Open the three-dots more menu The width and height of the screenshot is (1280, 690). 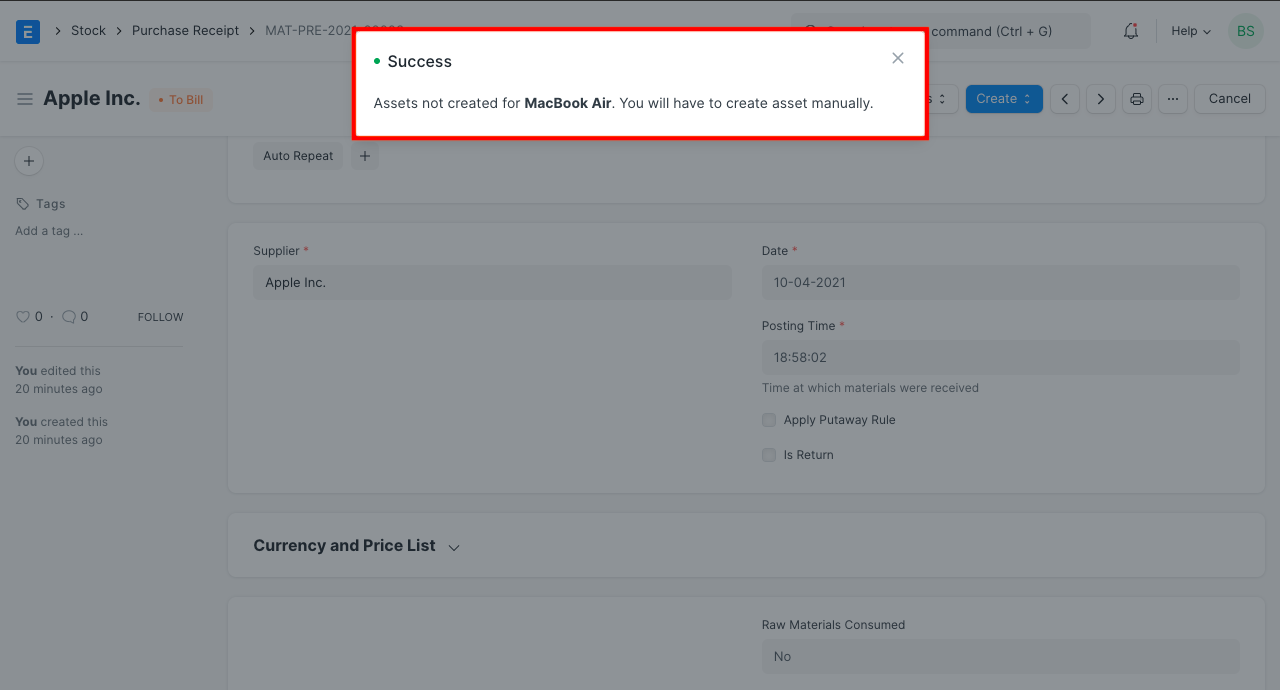coord(1173,99)
